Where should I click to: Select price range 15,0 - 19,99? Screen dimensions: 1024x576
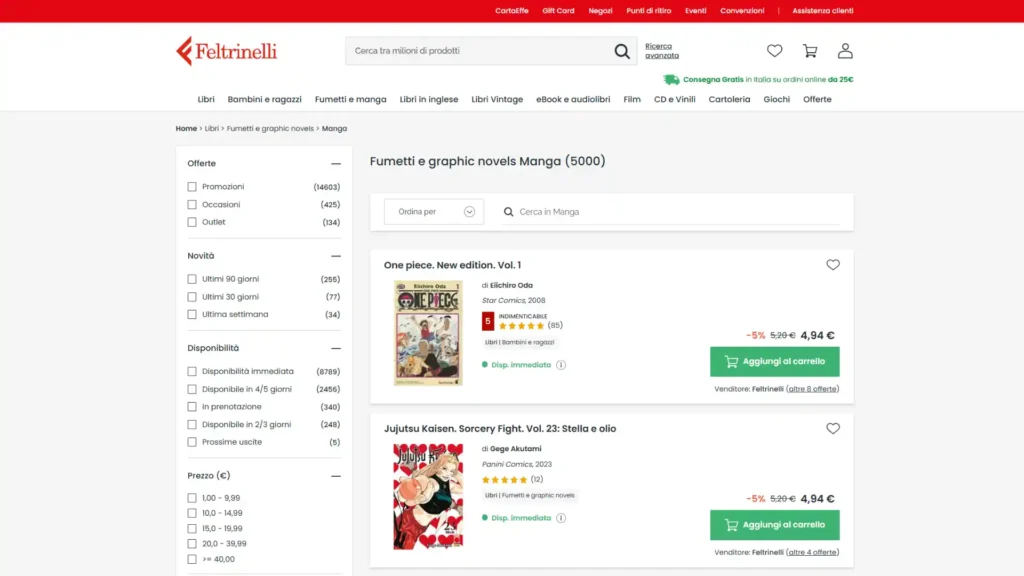tap(192, 528)
